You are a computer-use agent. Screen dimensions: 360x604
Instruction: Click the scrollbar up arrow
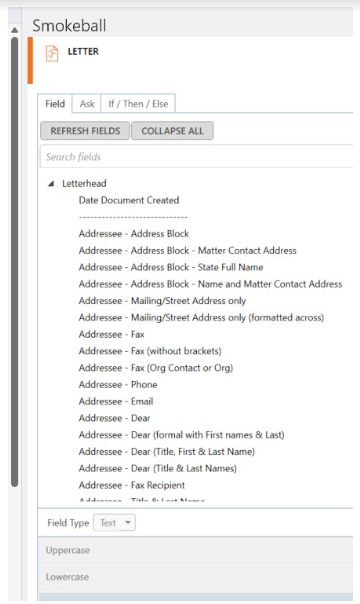coord(15,30)
